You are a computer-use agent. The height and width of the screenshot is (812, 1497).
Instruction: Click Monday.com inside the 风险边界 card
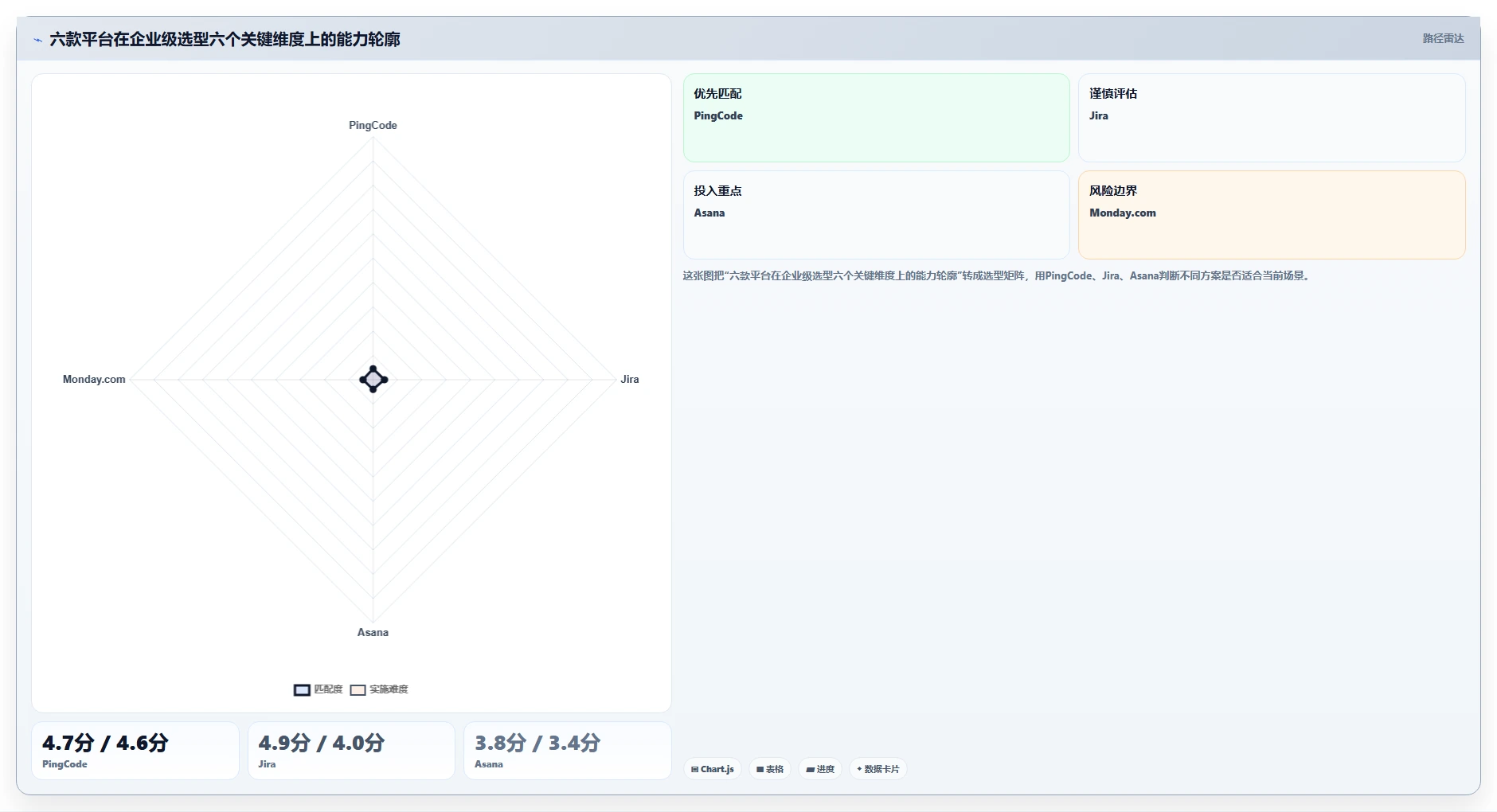1123,213
